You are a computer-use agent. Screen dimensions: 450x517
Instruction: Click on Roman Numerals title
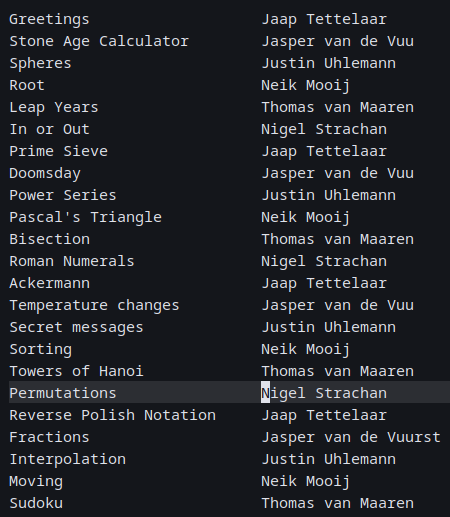72,261
